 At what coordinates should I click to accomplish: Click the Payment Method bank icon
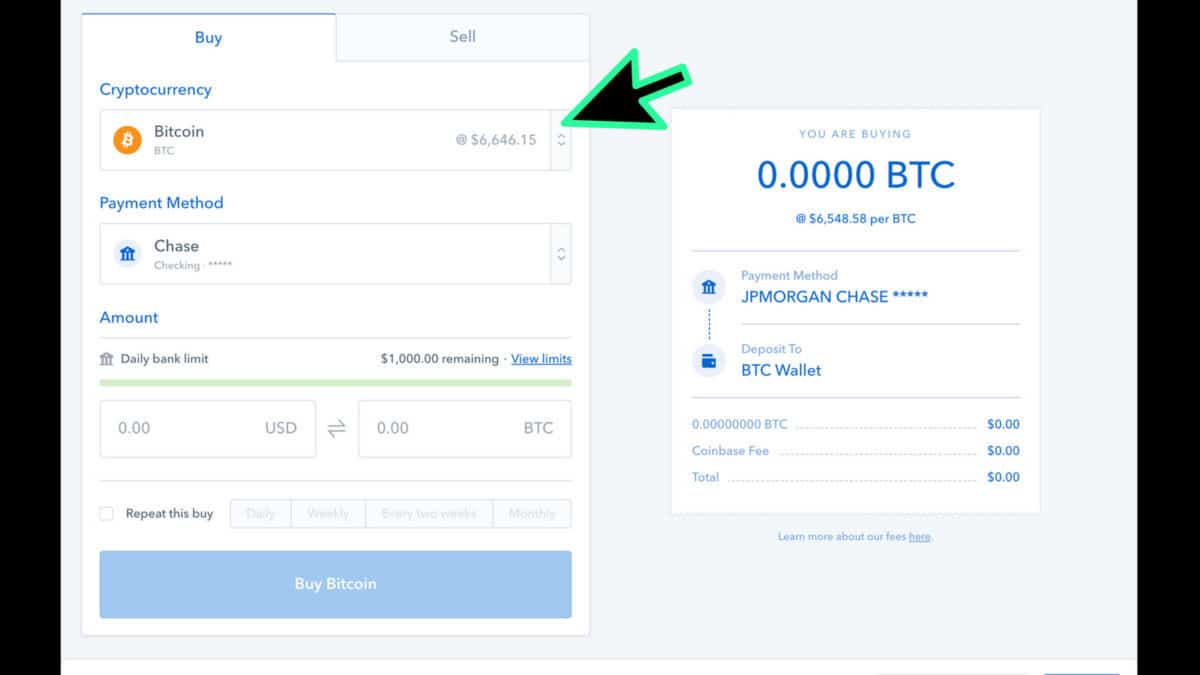coord(708,286)
